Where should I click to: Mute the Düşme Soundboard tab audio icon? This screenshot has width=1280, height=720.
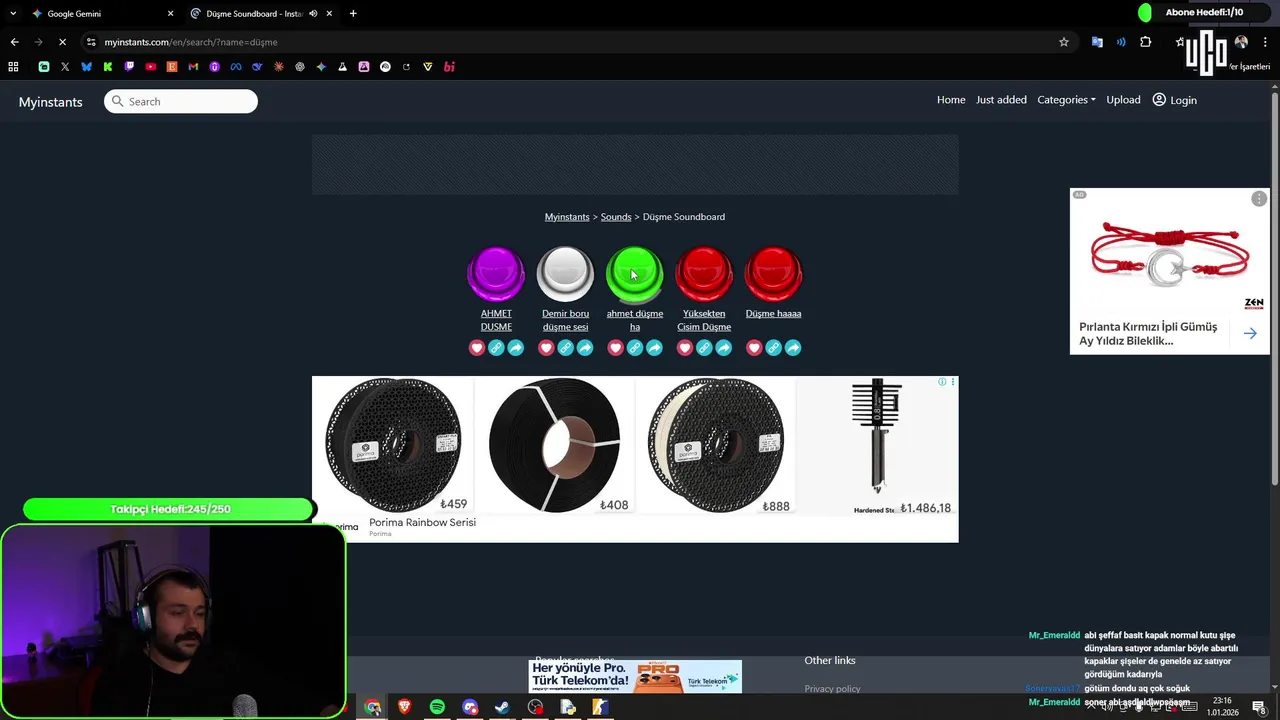313,14
